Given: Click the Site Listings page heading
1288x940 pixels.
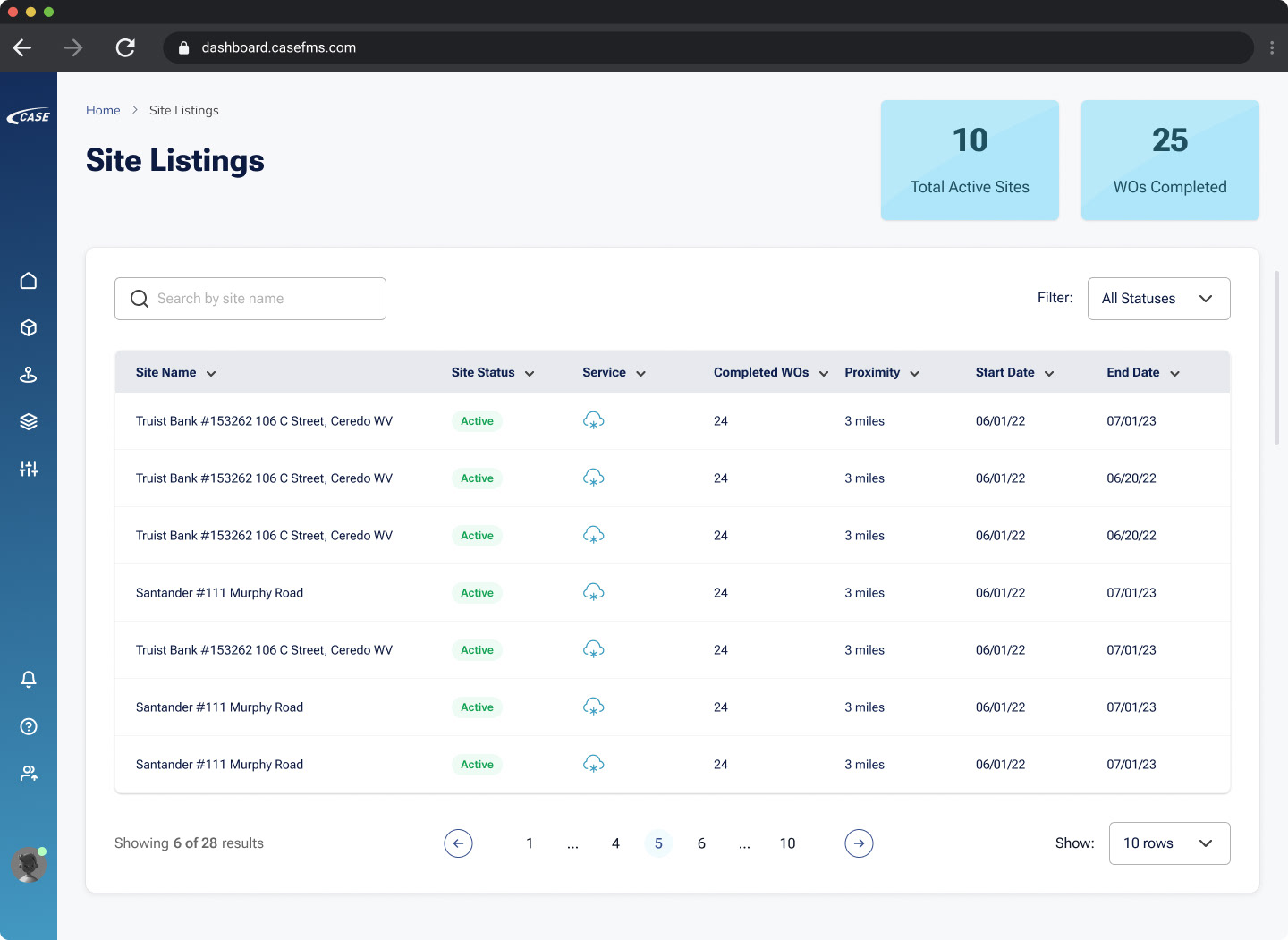Looking at the screenshot, I should point(175,161).
